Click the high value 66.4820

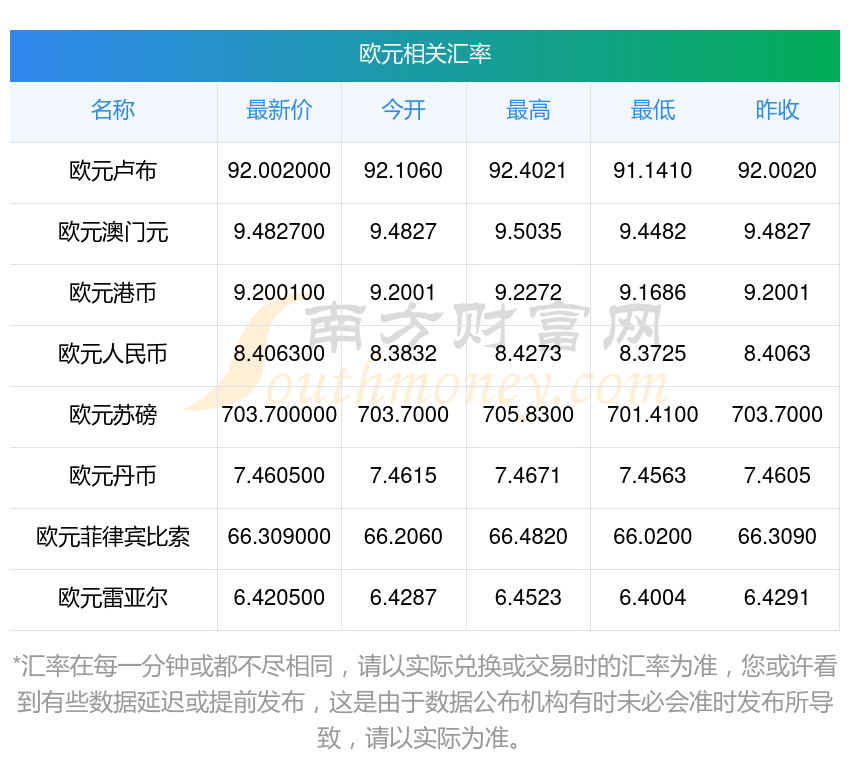(528, 537)
